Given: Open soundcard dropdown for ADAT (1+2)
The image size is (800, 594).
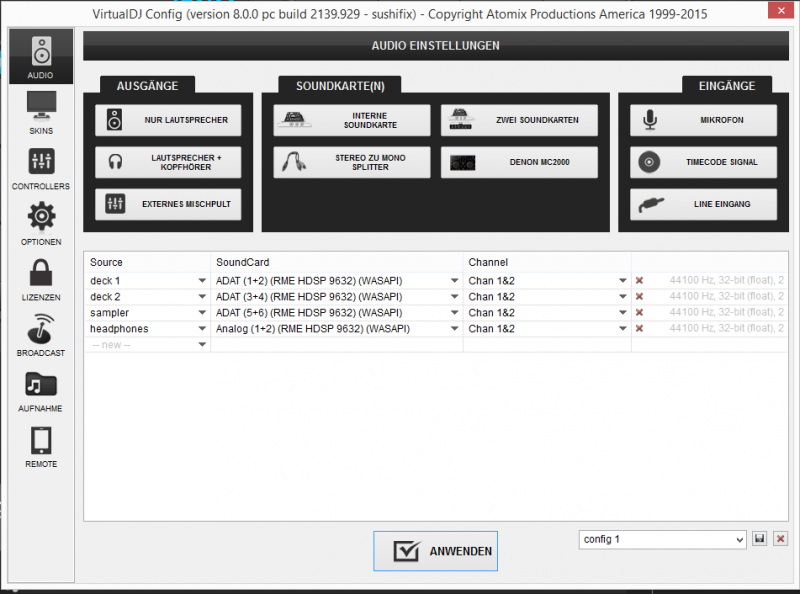Looking at the screenshot, I should 454,281.
